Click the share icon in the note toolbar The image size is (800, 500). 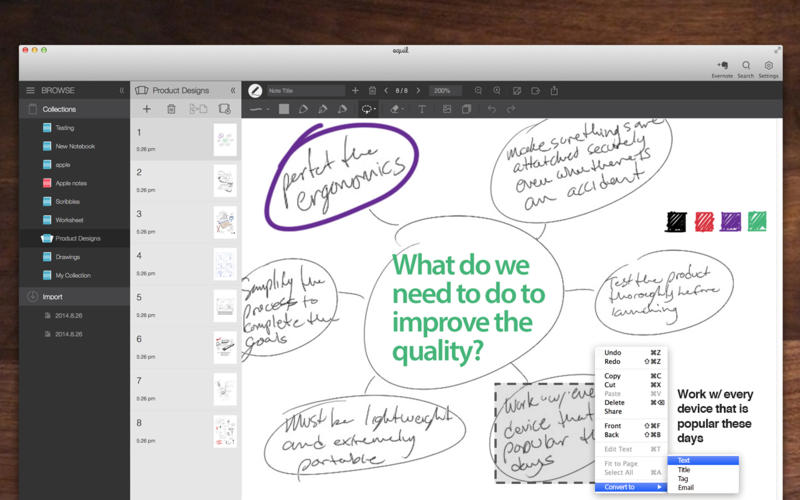click(554, 90)
